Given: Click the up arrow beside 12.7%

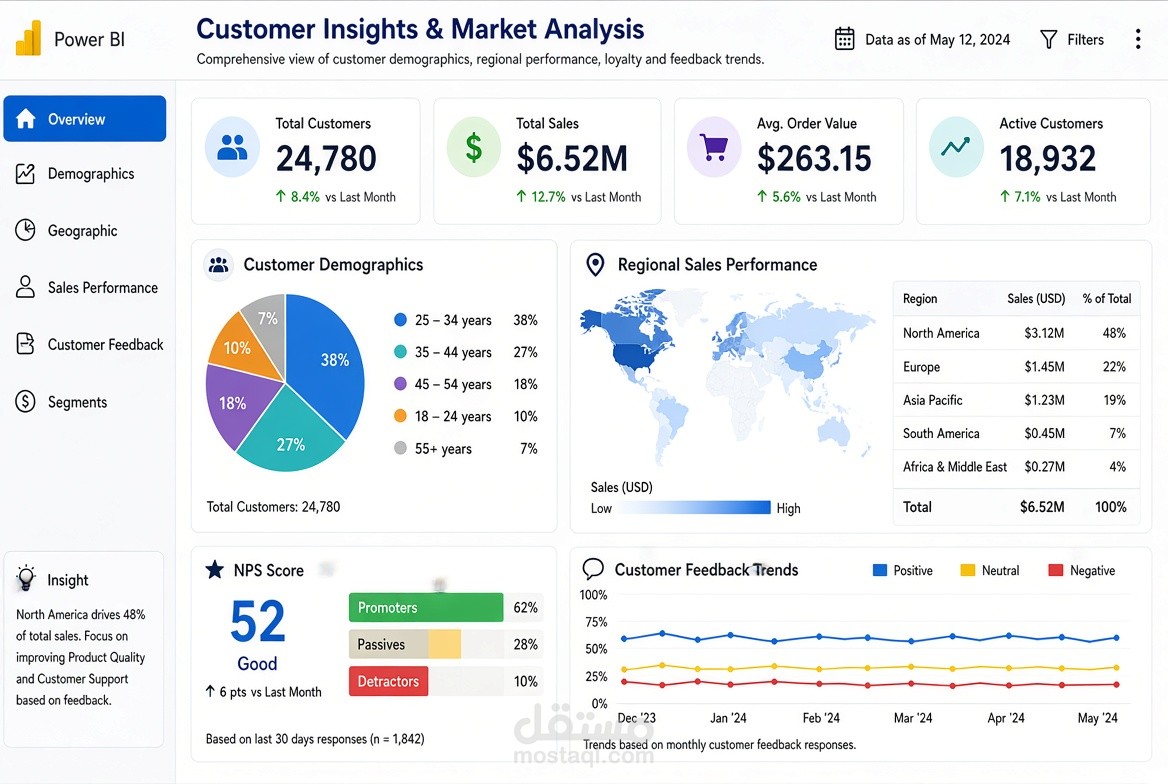Looking at the screenshot, I should click(x=521, y=196).
